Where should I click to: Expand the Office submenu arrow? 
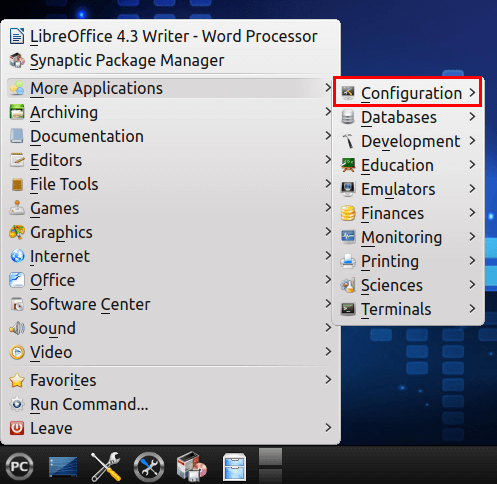tap(328, 280)
